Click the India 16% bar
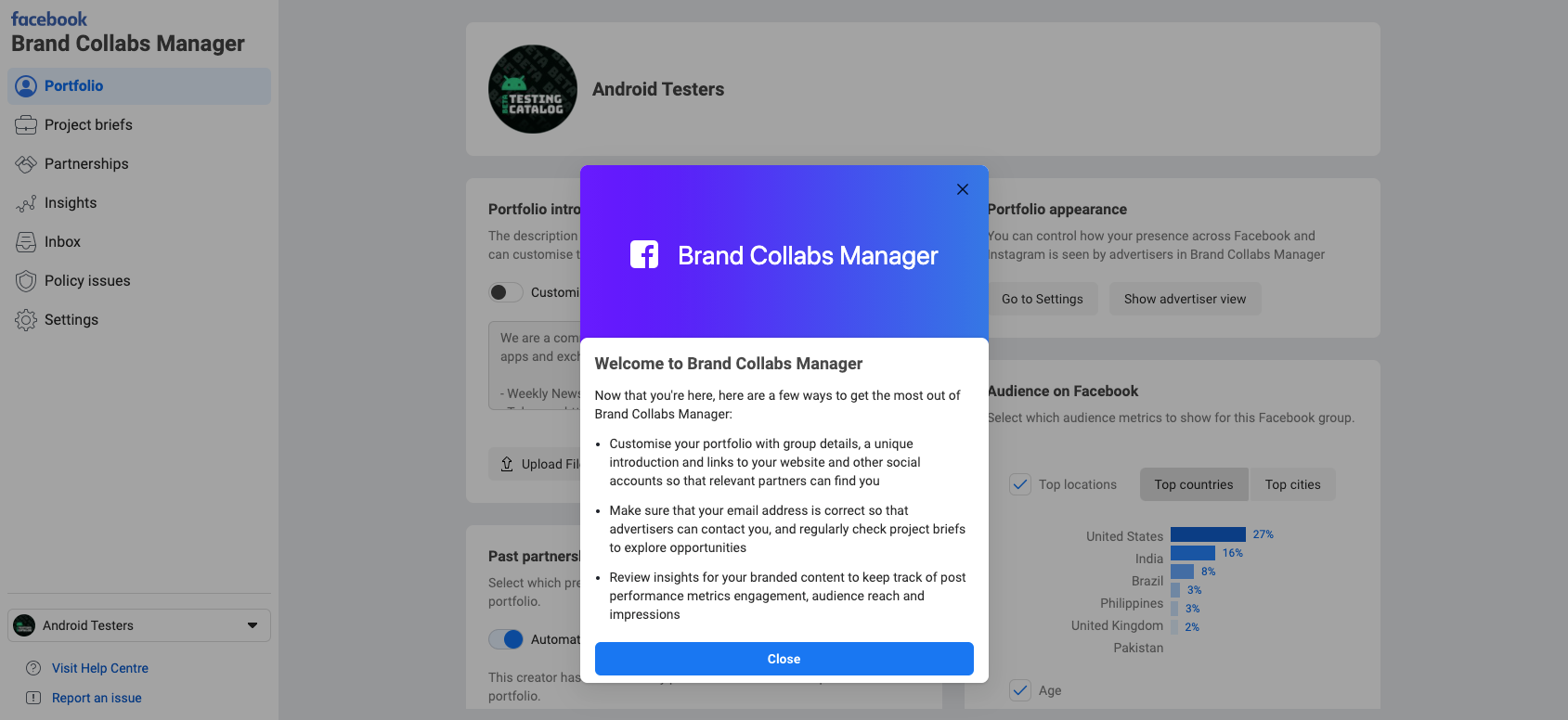This screenshot has height=720, width=1568. pyautogui.click(x=1193, y=553)
